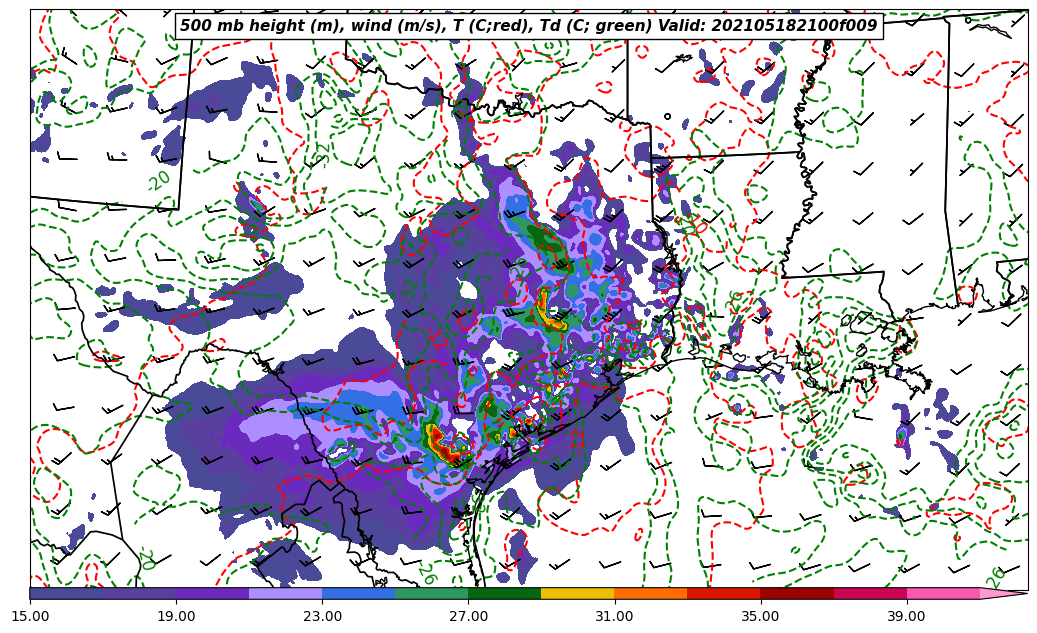The height and width of the screenshot is (633, 1037).
Task: Click the 31.00 colorbar label
Action: pyautogui.click(x=614, y=616)
